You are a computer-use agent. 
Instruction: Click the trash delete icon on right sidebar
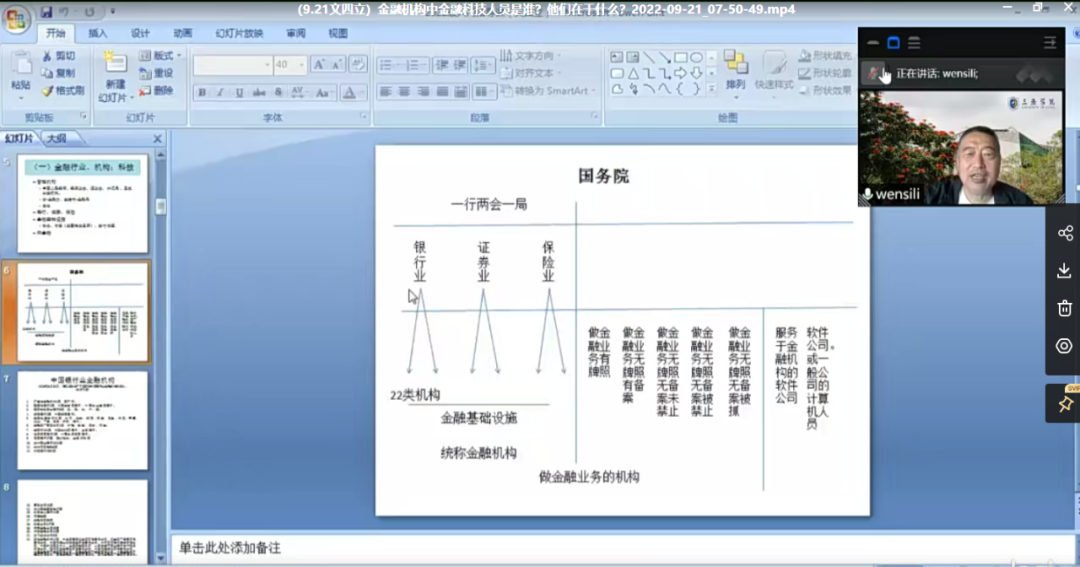[x=1064, y=308]
